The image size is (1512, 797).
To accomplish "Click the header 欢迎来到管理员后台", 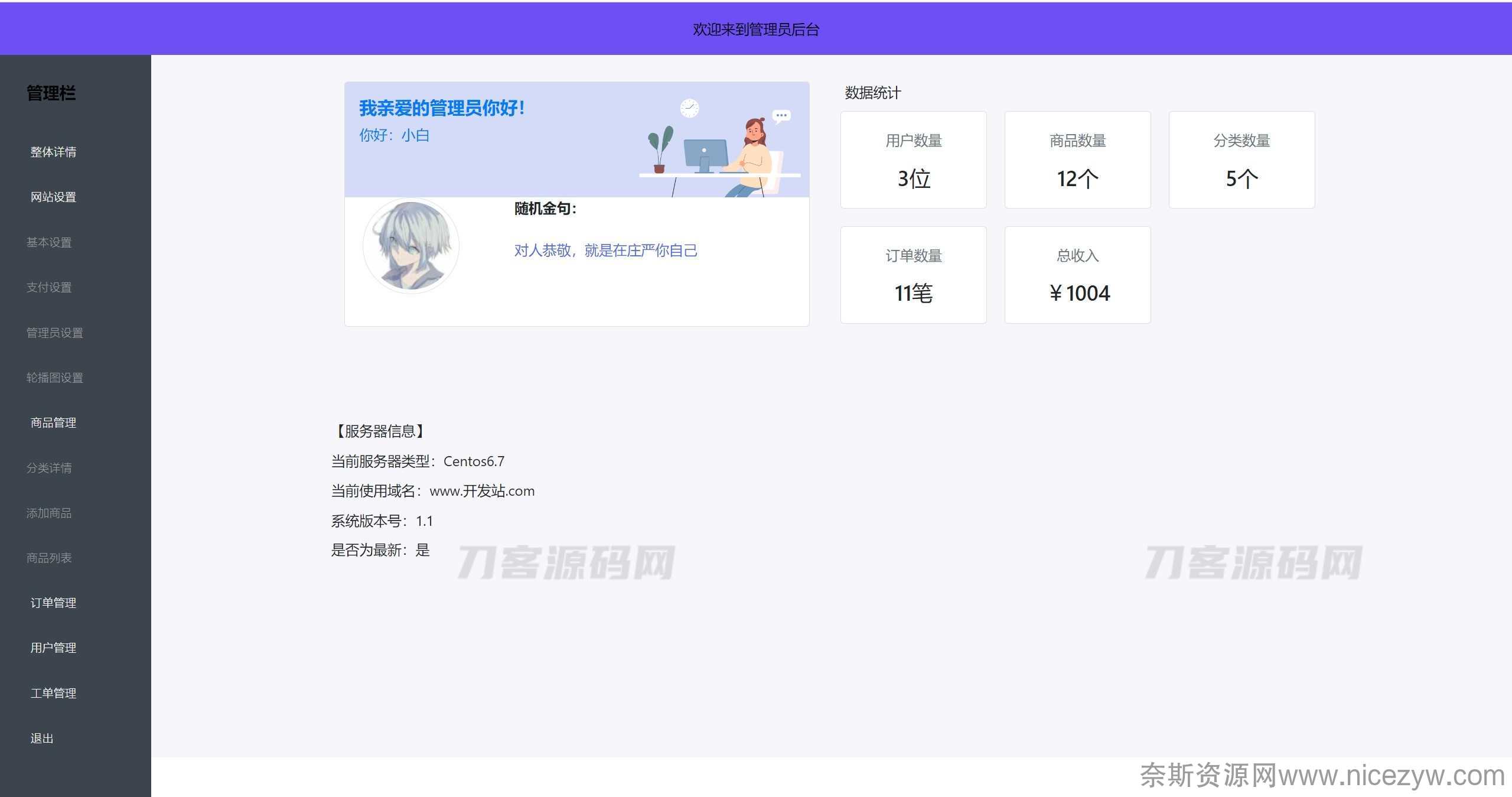I will pyautogui.click(x=756, y=30).
